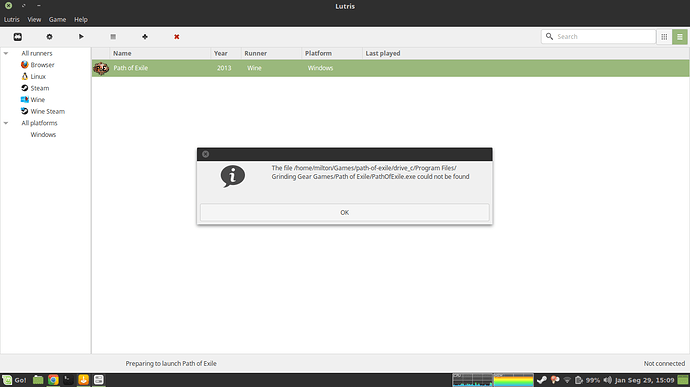This screenshot has height=387, width=690.
Task: Click the Wine cell in the game row
Action: (254, 68)
